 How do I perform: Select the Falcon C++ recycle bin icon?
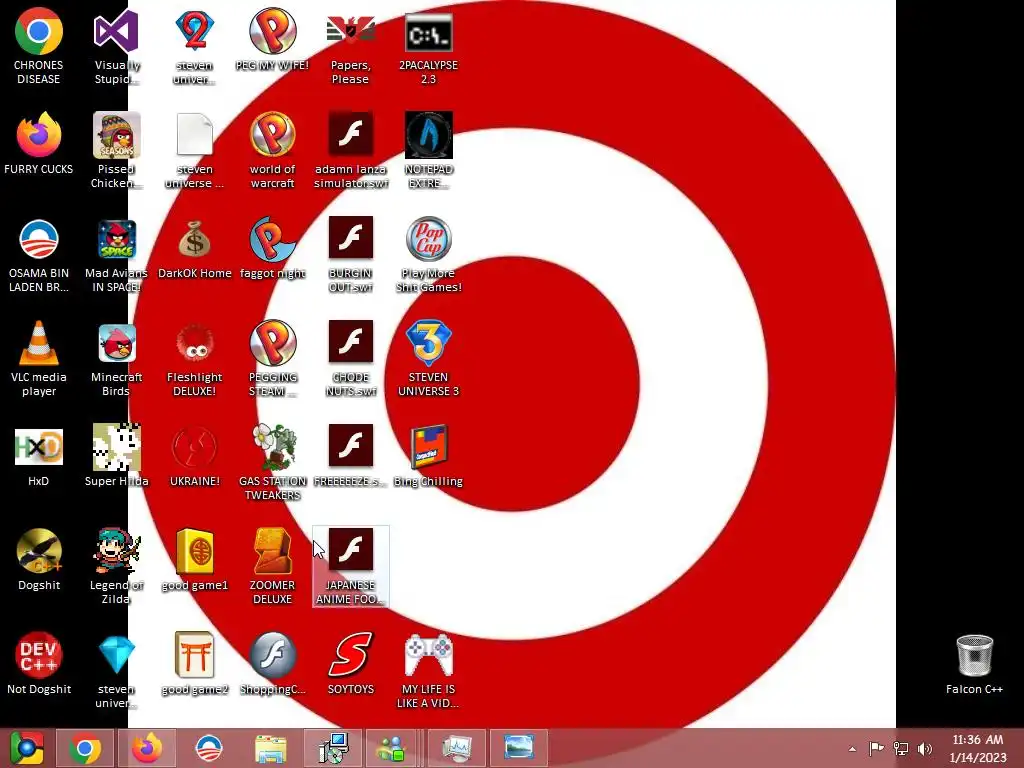974,665
